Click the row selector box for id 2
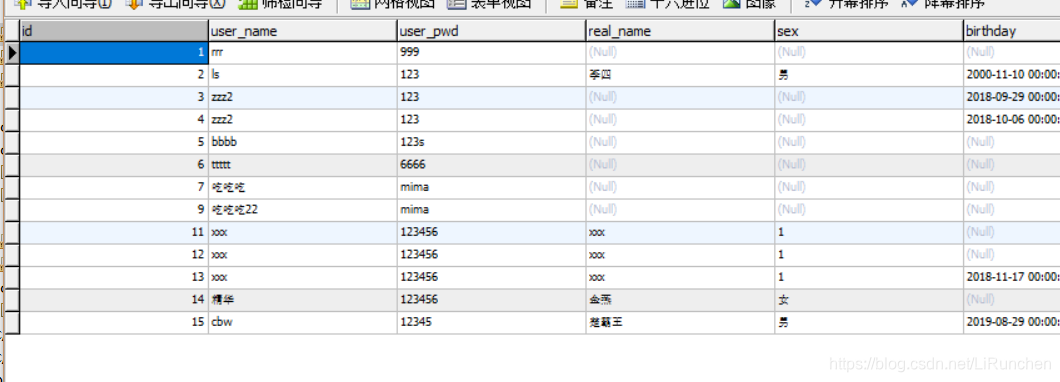 (11, 75)
